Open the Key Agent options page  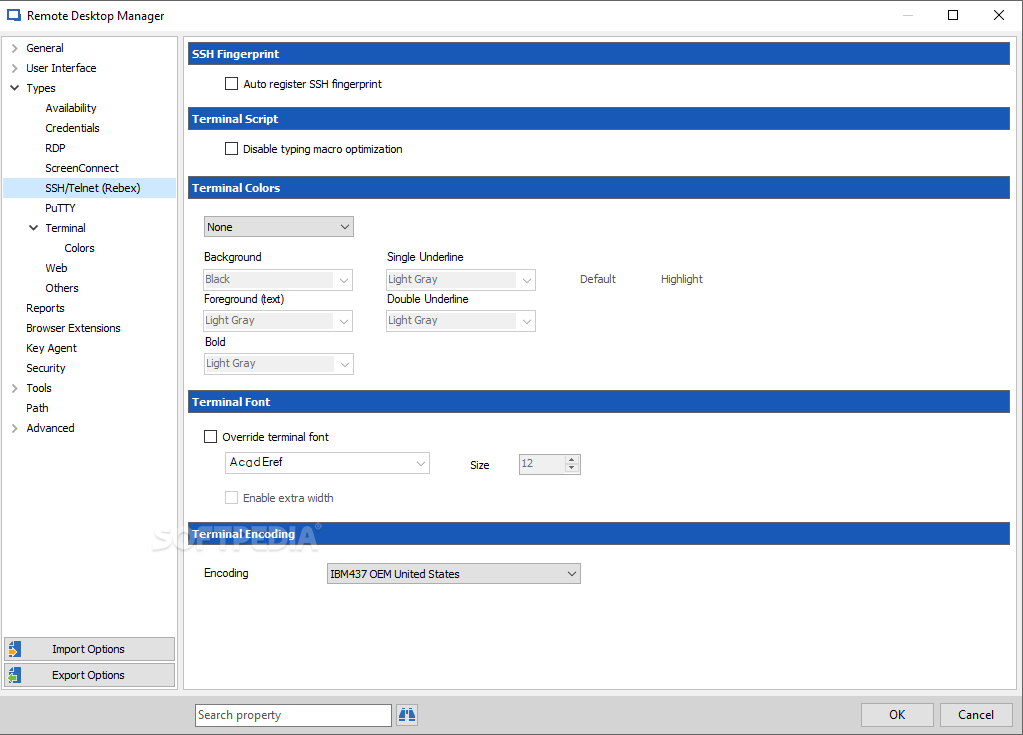52,348
